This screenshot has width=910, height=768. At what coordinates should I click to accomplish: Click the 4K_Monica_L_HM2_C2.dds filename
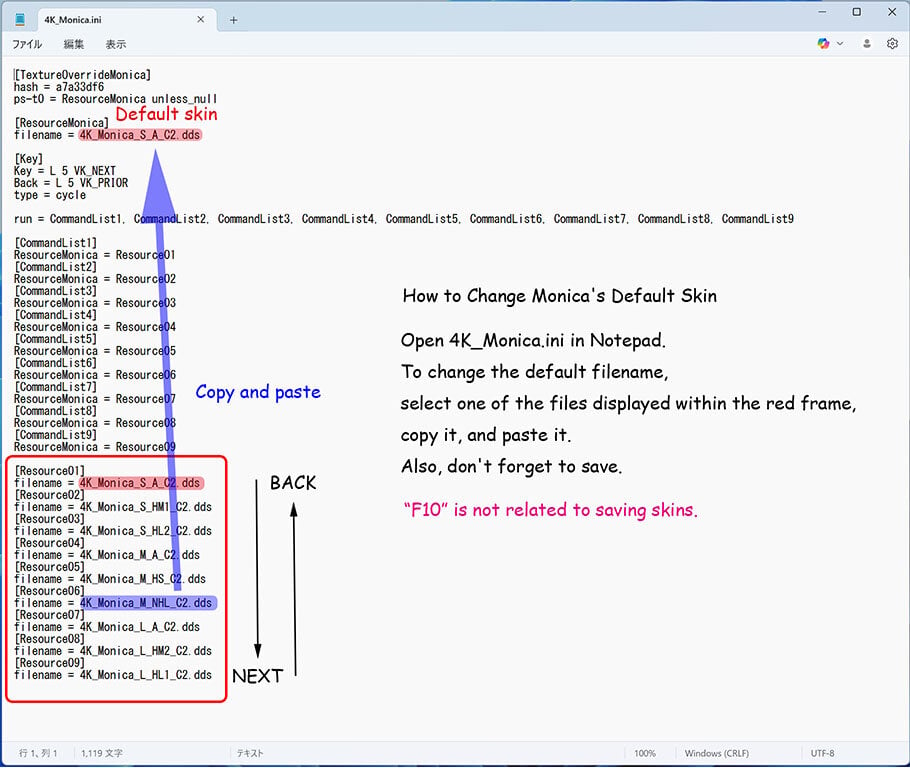(146, 651)
